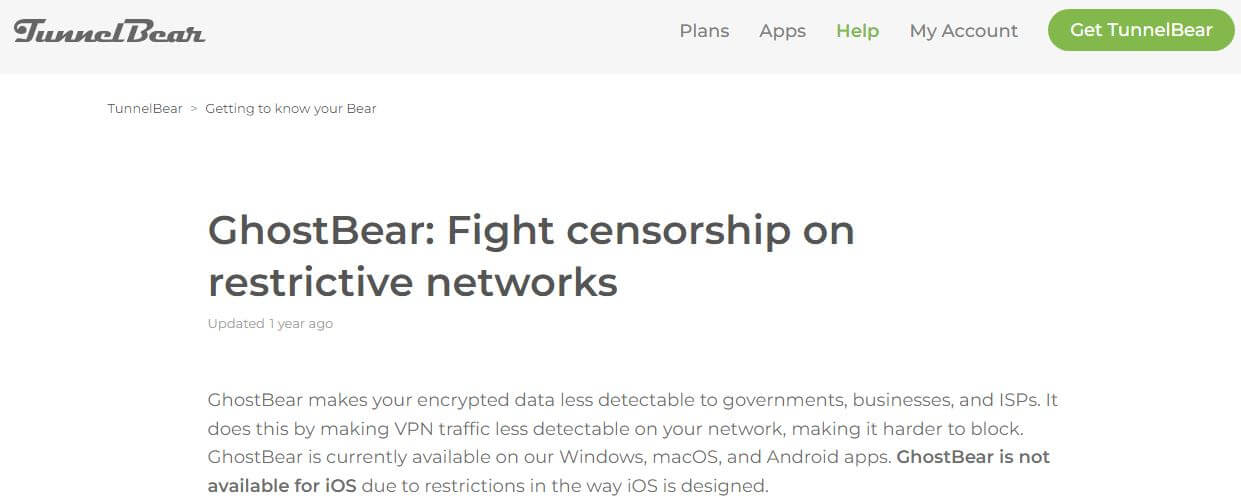The image size is (1241, 502).
Task: Click the Updated 1 year ago timestamp
Action: pos(270,324)
